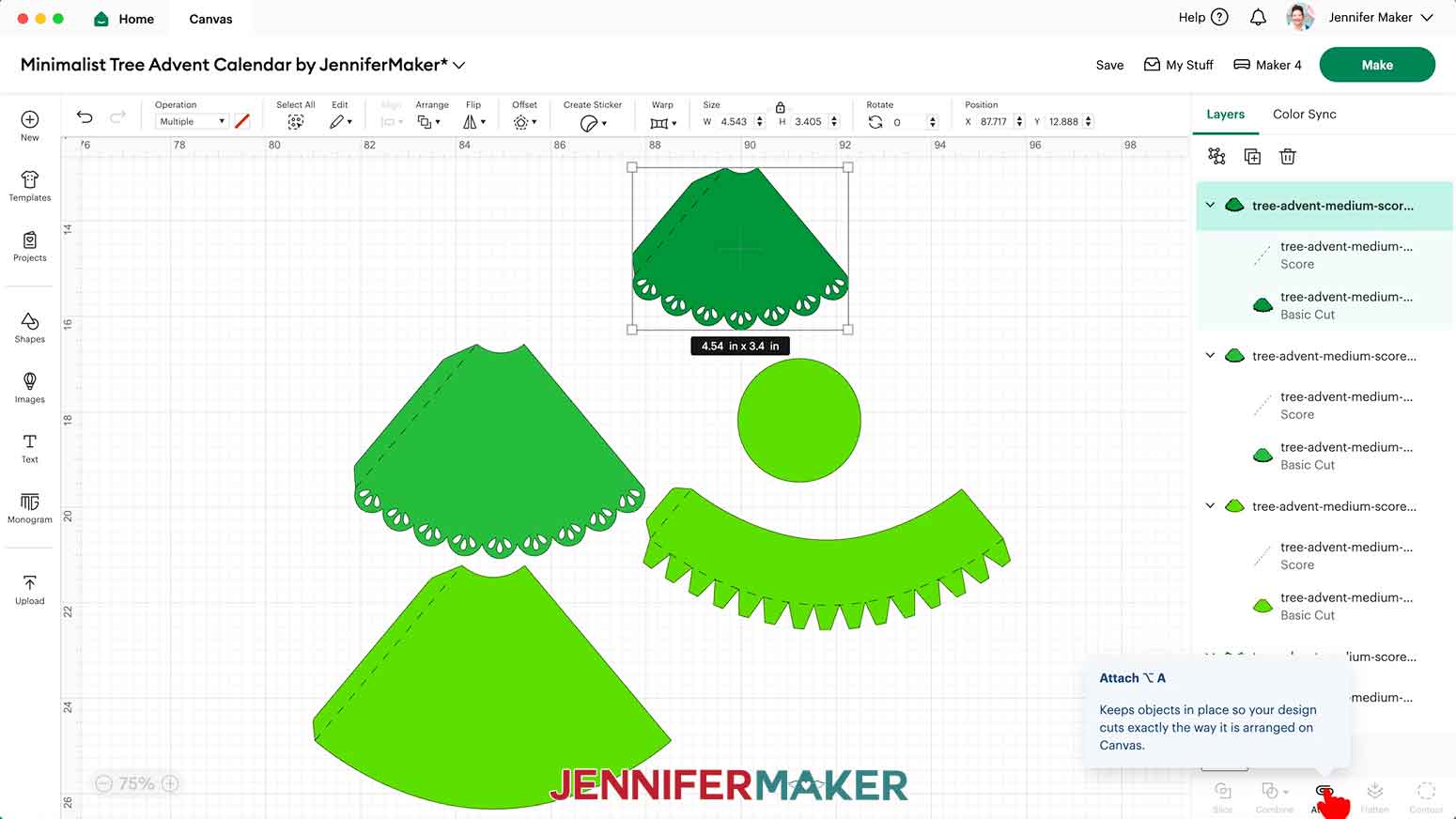1456x819 pixels.
Task: Click the Rotate icon
Action: [875, 122]
